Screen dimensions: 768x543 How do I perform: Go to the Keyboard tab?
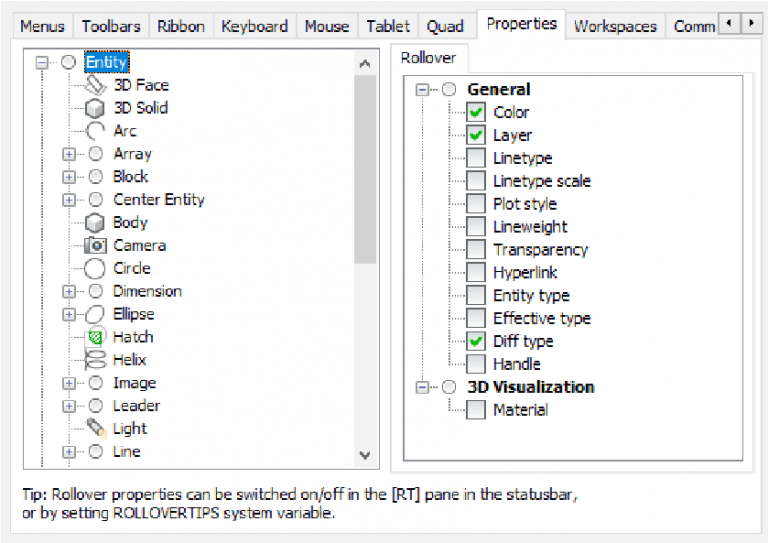click(x=255, y=26)
